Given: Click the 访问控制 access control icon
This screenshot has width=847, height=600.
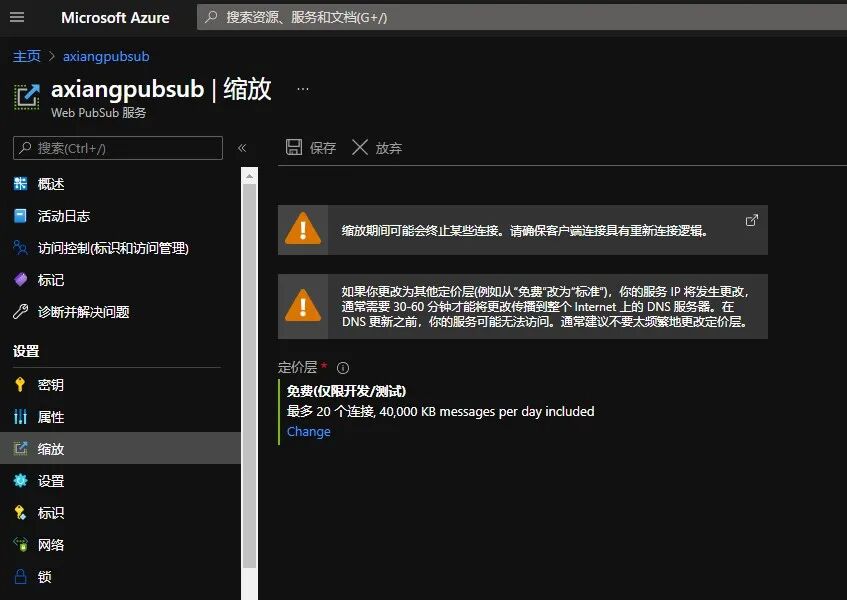Looking at the screenshot, I should point(20,247).
